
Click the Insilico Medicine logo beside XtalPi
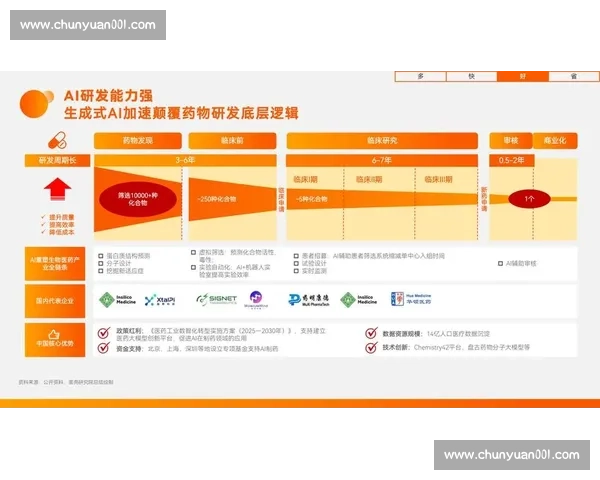coord(117,300)
